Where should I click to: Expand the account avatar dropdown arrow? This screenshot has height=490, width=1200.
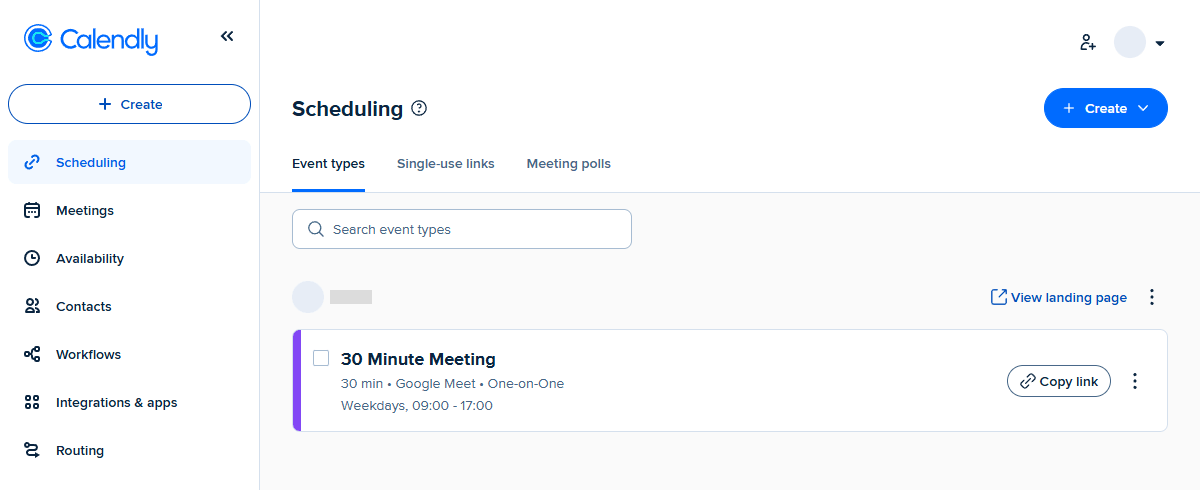click(1160, 43)
